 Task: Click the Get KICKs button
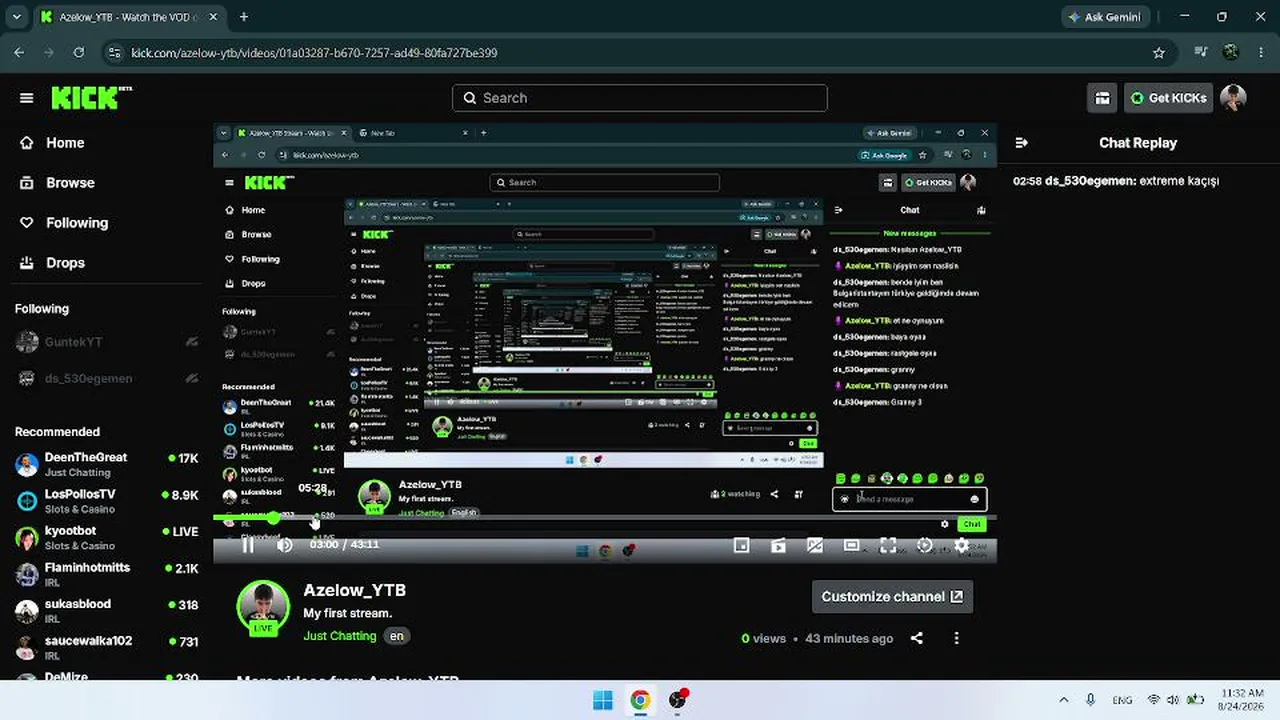coord(1168,98)
